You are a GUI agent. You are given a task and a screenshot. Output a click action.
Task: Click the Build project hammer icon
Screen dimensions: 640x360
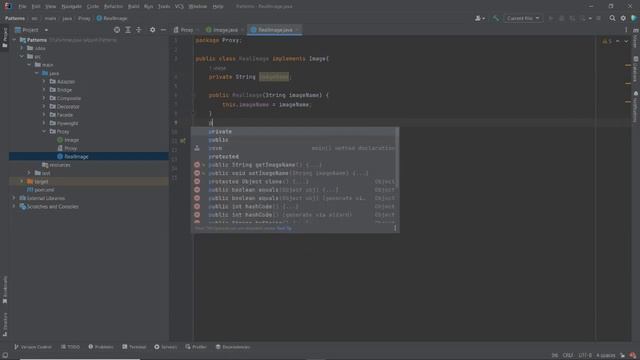tap(496, 18)
